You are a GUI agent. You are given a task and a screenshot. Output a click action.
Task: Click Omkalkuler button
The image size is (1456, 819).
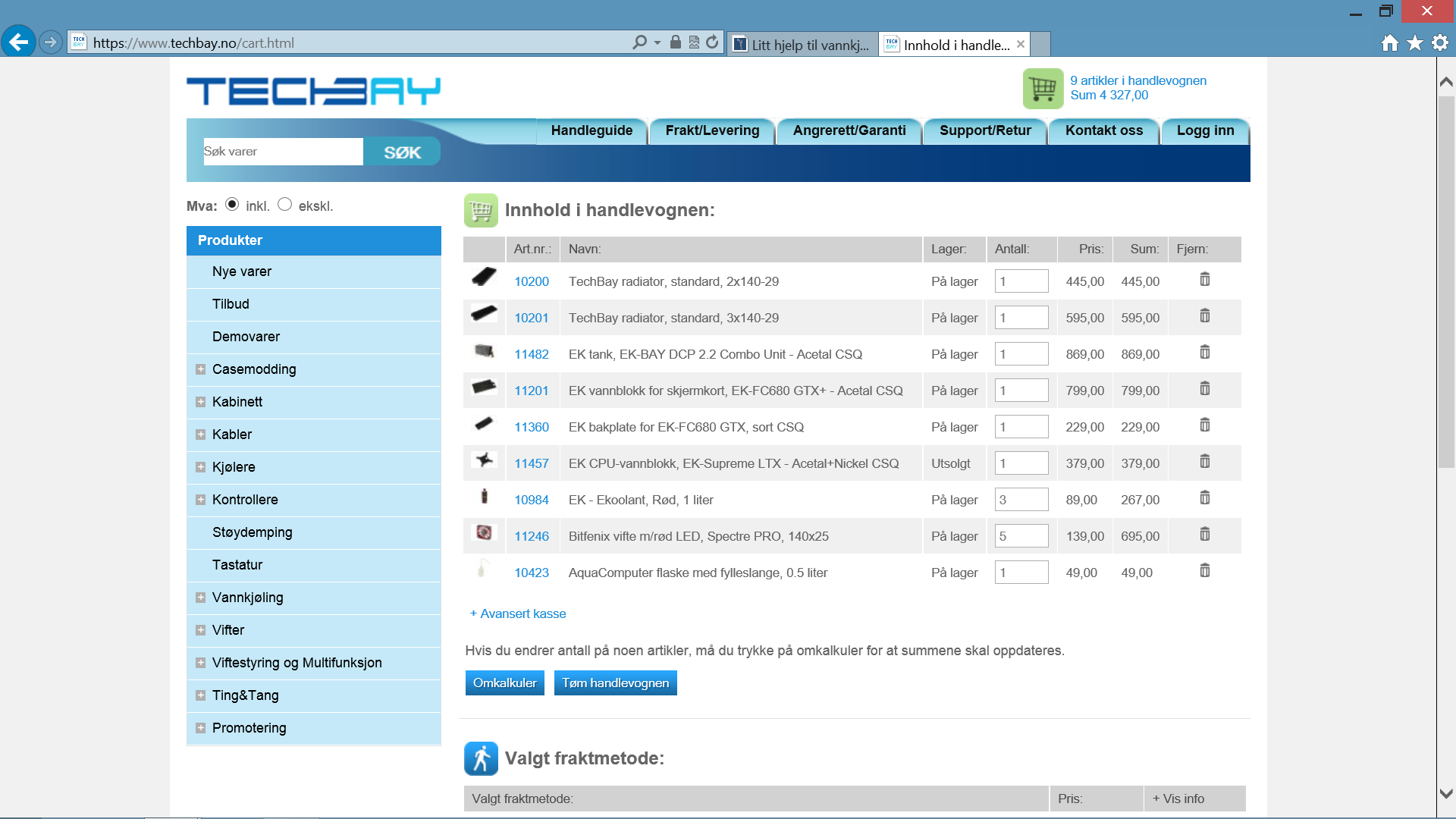tap(504, 682)
